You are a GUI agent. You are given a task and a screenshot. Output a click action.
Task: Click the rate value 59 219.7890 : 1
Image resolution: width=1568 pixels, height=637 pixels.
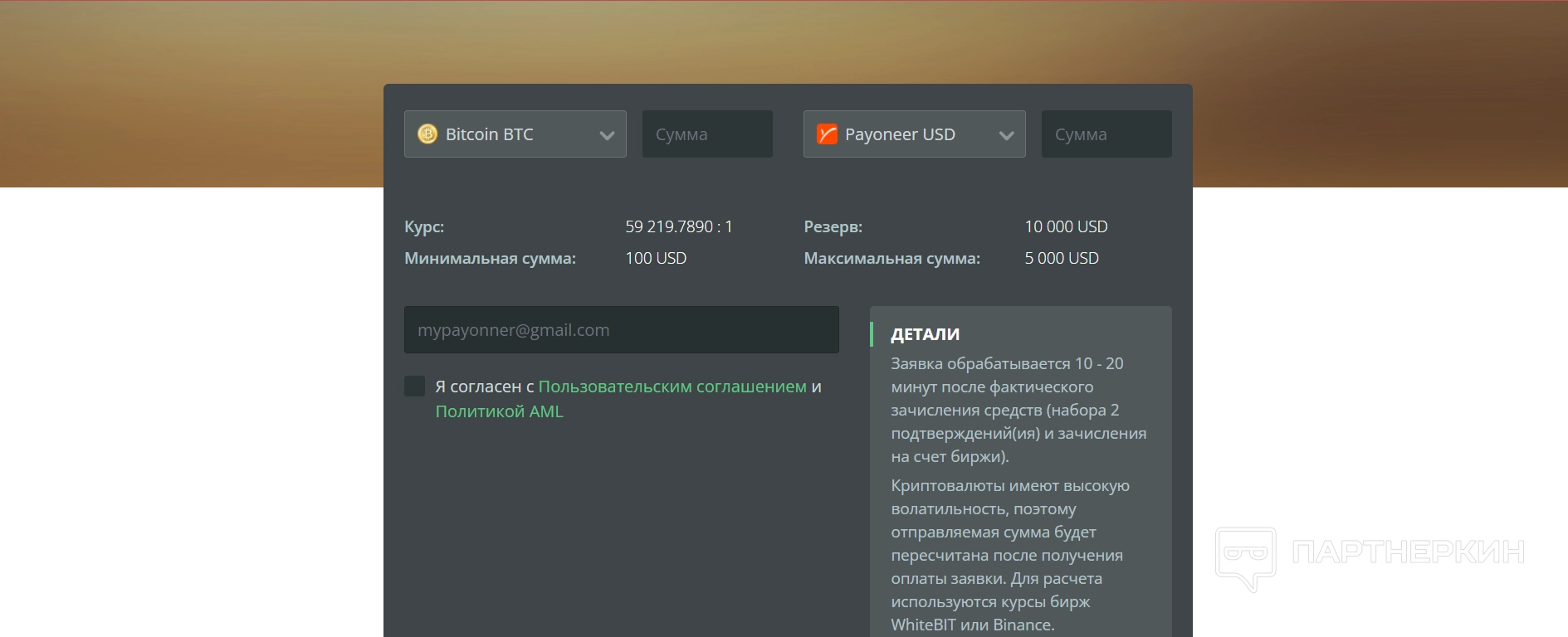679,226
